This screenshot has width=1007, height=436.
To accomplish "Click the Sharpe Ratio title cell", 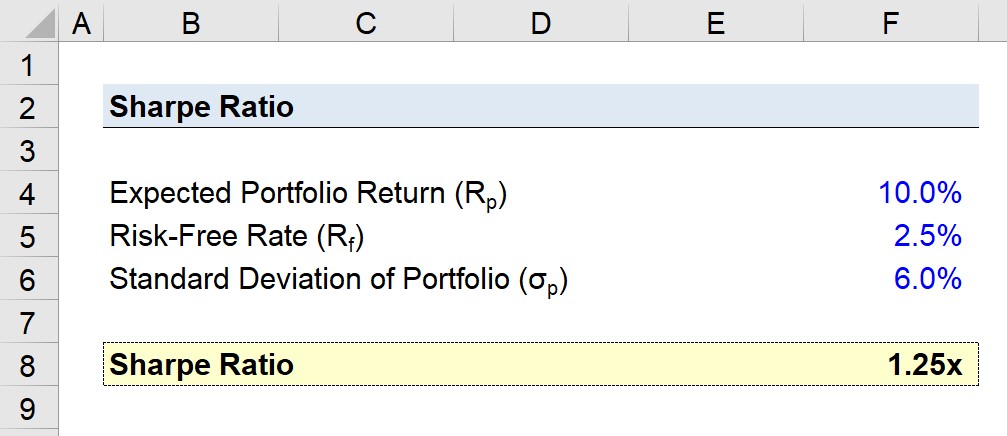I will click(x=191, y=107).
